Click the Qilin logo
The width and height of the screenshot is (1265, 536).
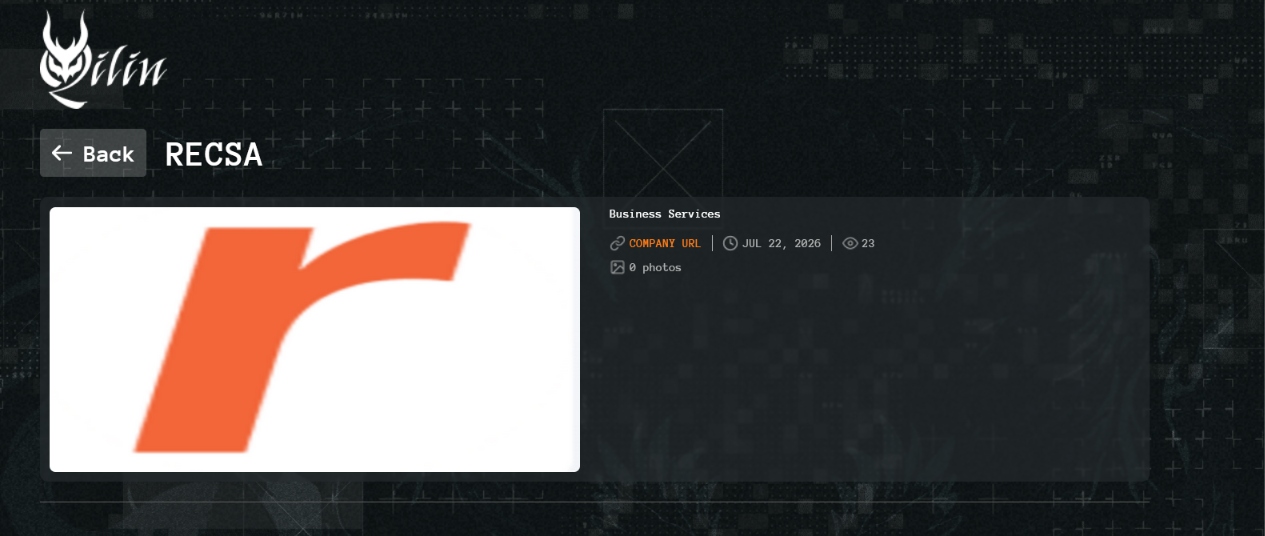click(x=103, y=59)
